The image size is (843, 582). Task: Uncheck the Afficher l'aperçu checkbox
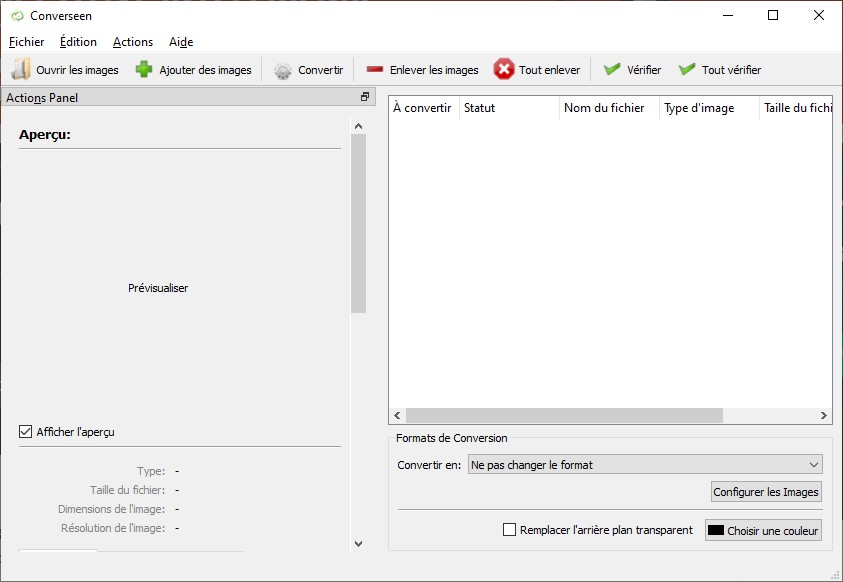coord(26,432)
